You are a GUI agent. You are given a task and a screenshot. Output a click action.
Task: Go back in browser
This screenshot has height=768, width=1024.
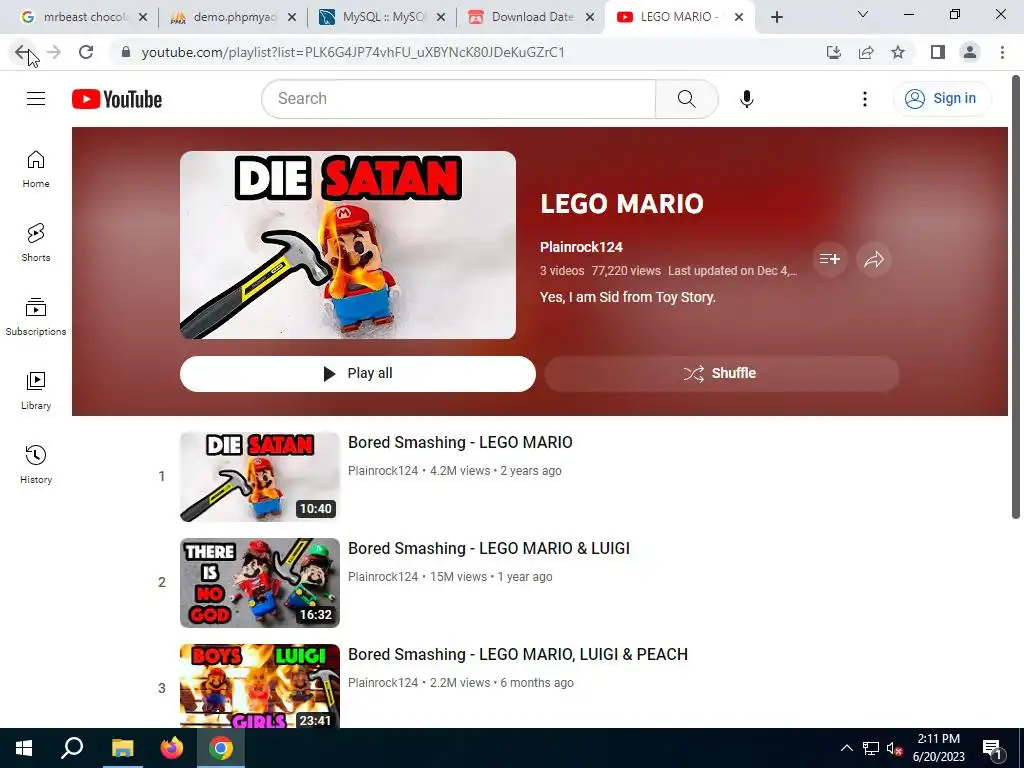coord(22,52)
